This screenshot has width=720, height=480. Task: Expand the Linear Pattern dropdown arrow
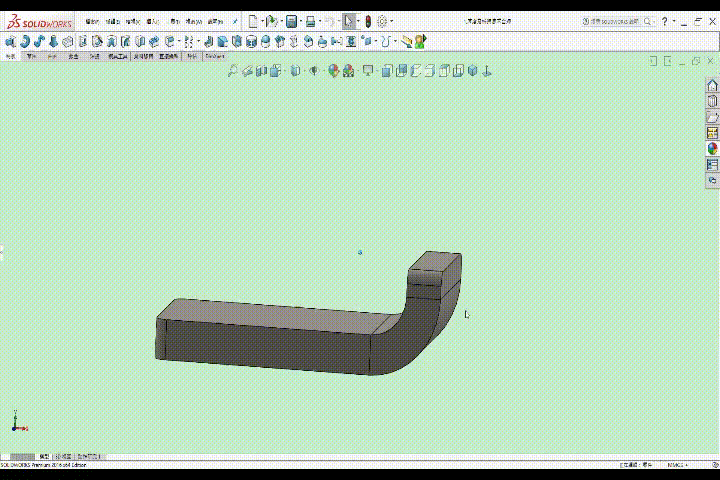(x=198, y=42)
